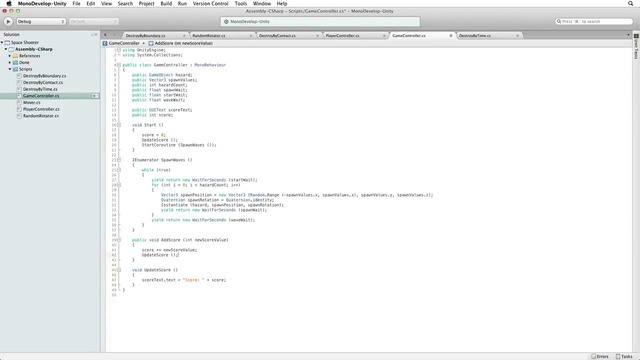
Task: Select Mover.cs in the solution tree
Action: [31, 102]
